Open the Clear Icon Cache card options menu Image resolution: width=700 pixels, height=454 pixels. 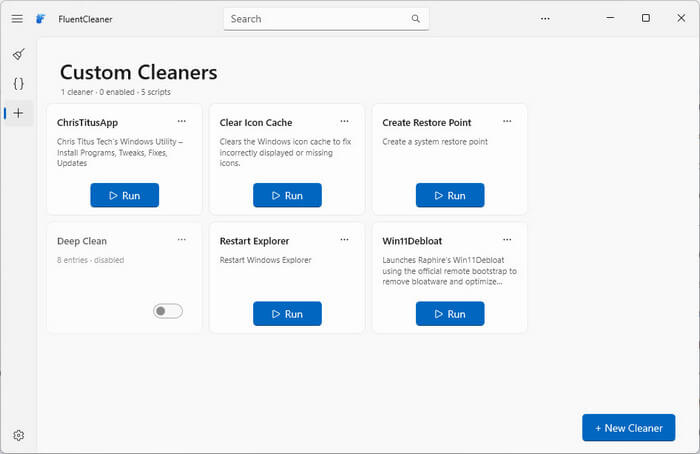click(344, 121)
